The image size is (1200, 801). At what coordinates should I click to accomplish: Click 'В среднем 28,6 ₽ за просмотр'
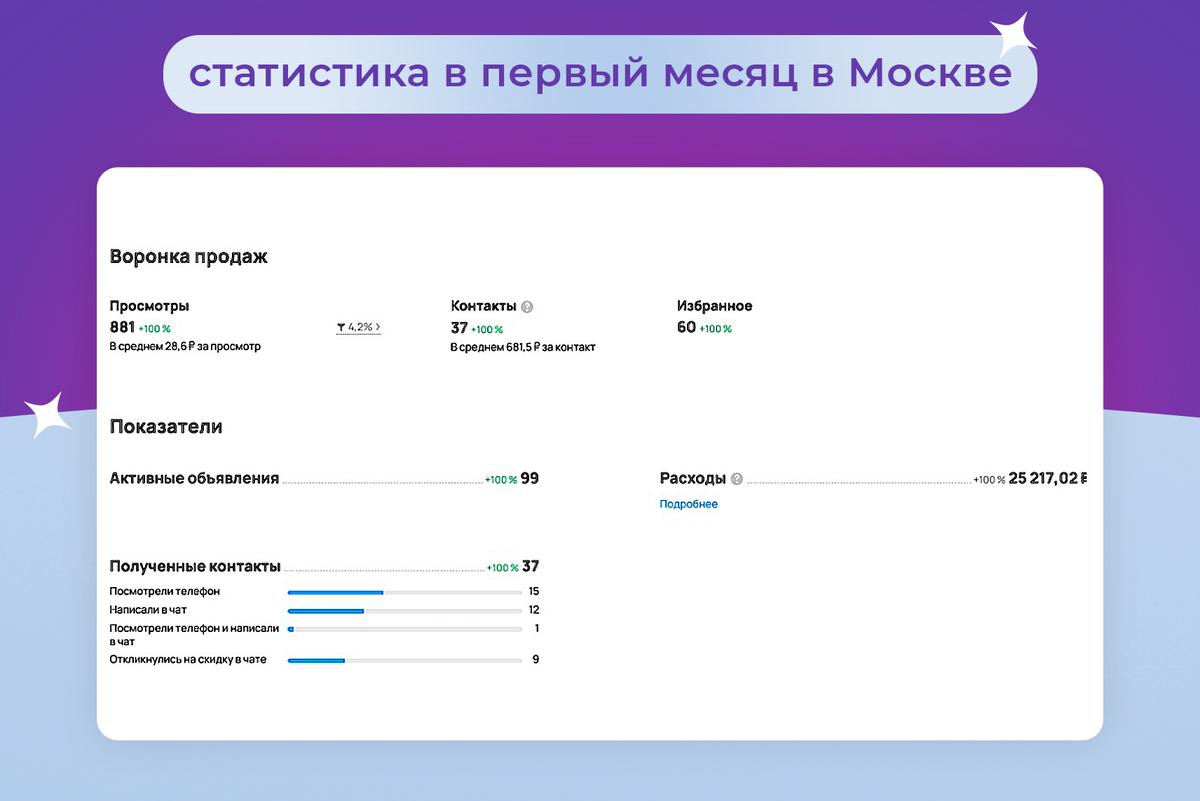[185, 346]
